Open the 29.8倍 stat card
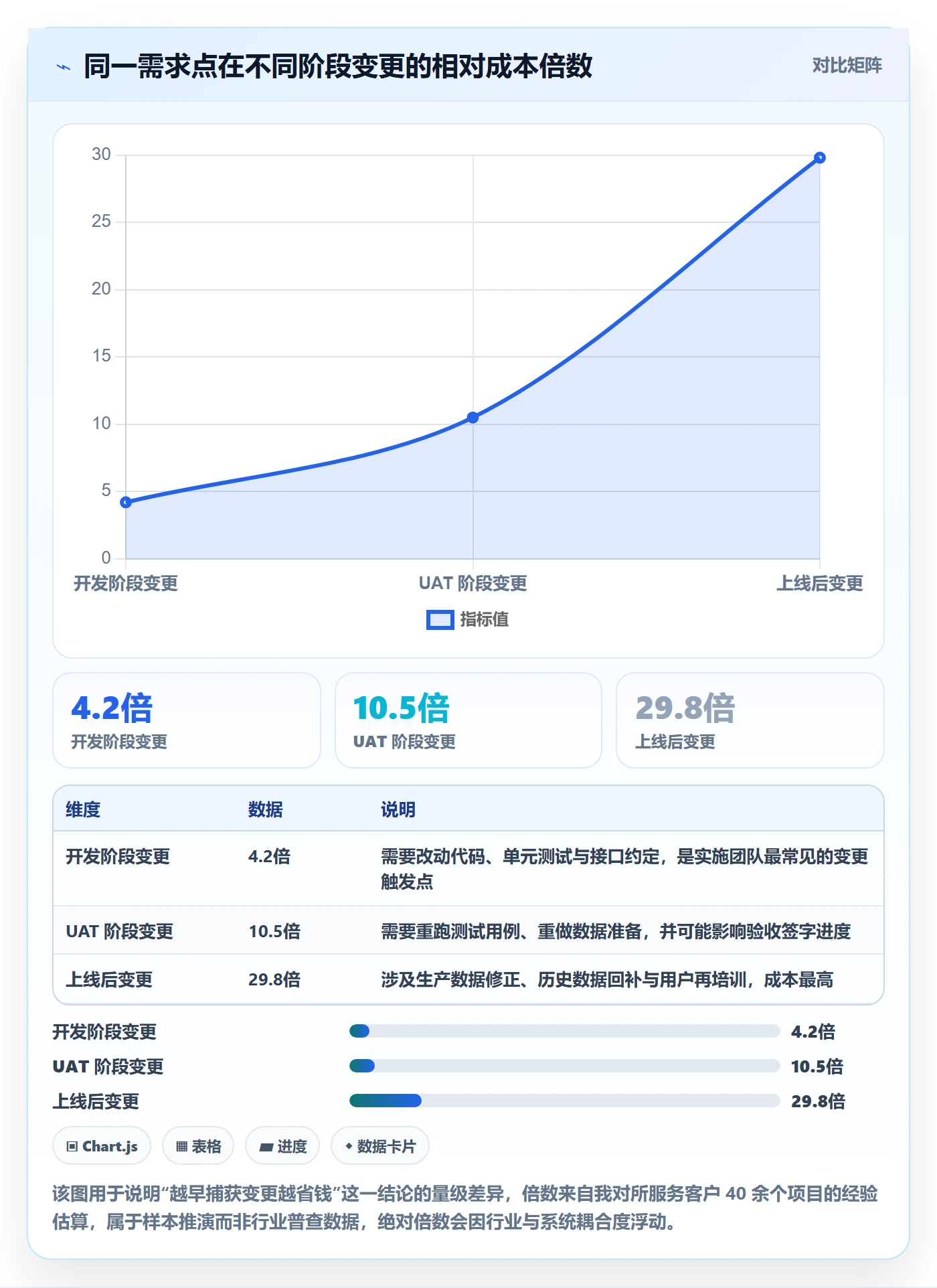This screenshot has width=937, height=1288. [x=750, y=720]
